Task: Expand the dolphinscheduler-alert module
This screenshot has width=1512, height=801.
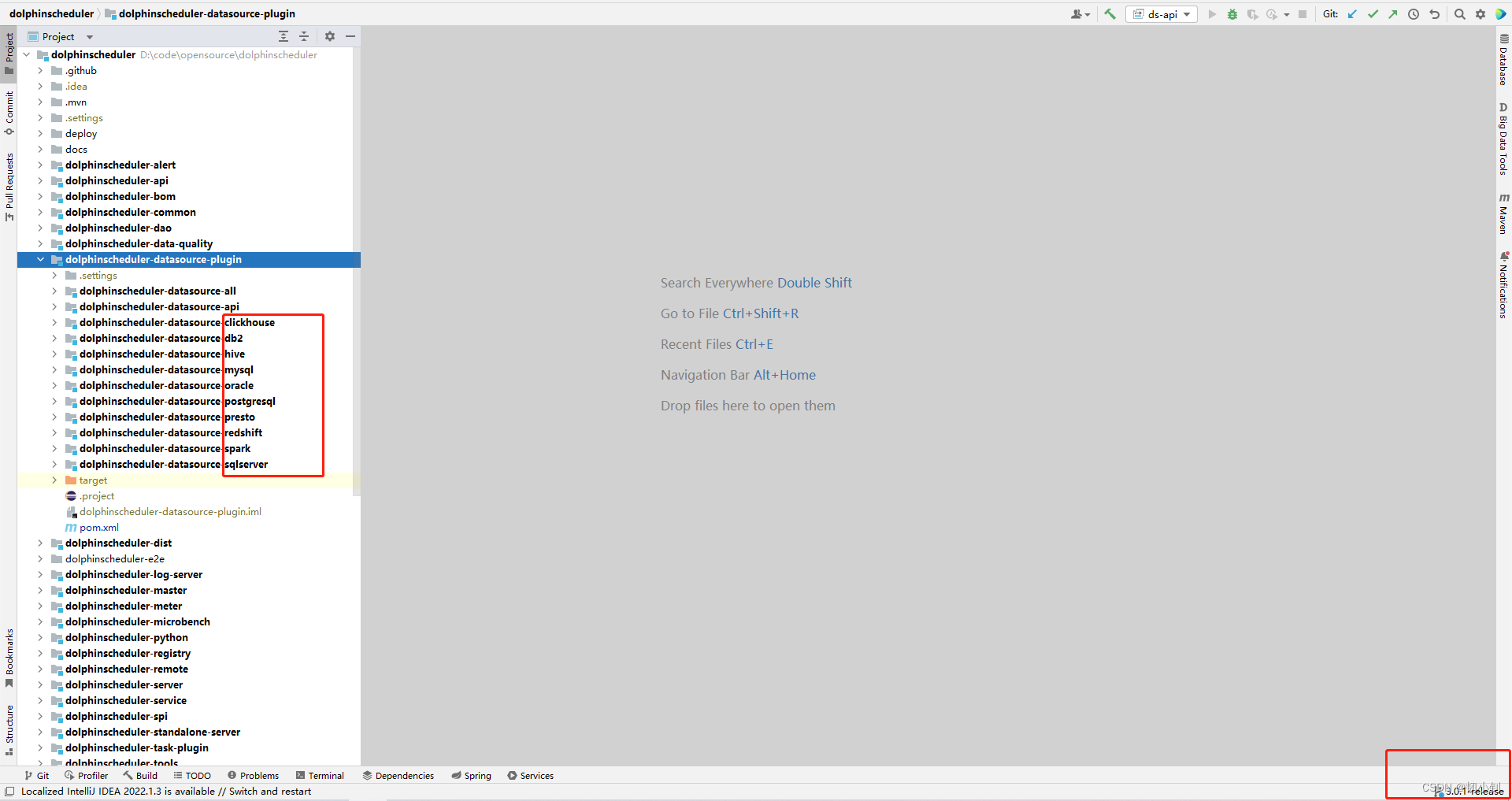Action: 40,165
